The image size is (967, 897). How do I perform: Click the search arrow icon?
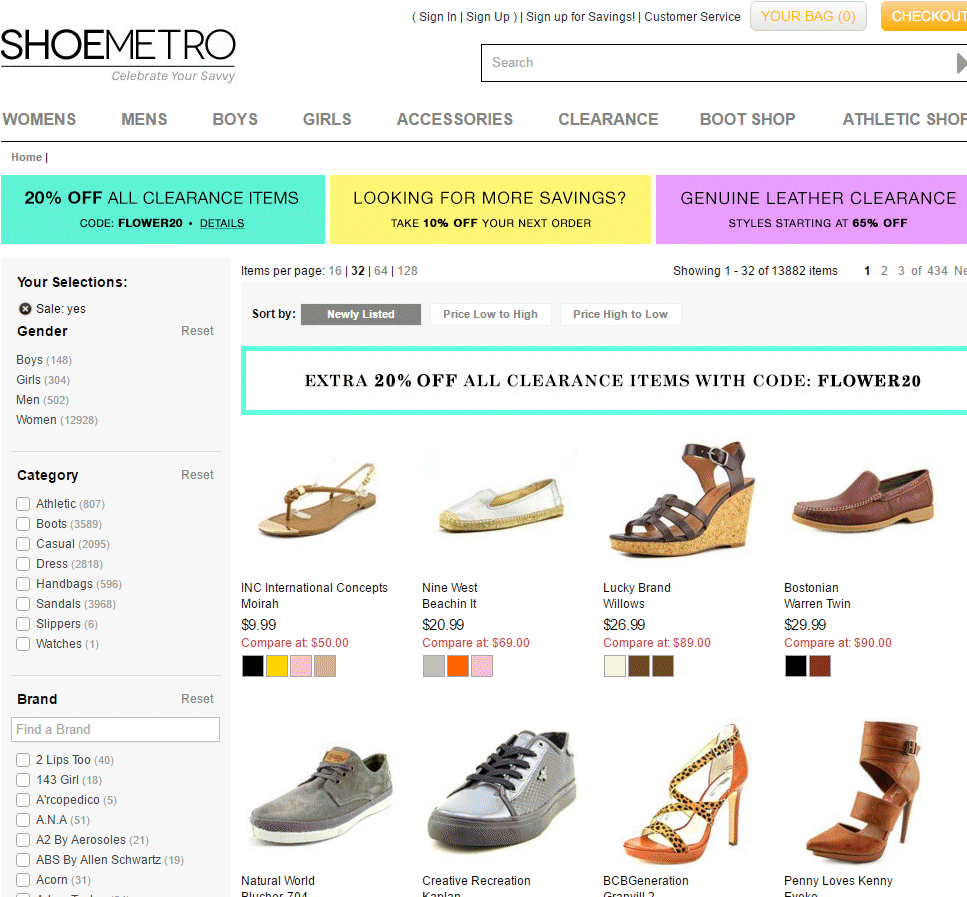[x=961, y=63]
